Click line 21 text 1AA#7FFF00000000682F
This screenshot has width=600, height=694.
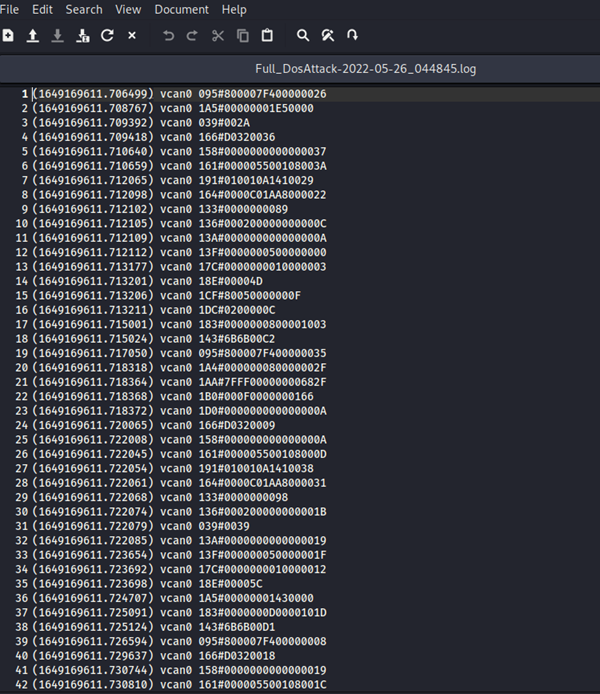pos(262,382)
